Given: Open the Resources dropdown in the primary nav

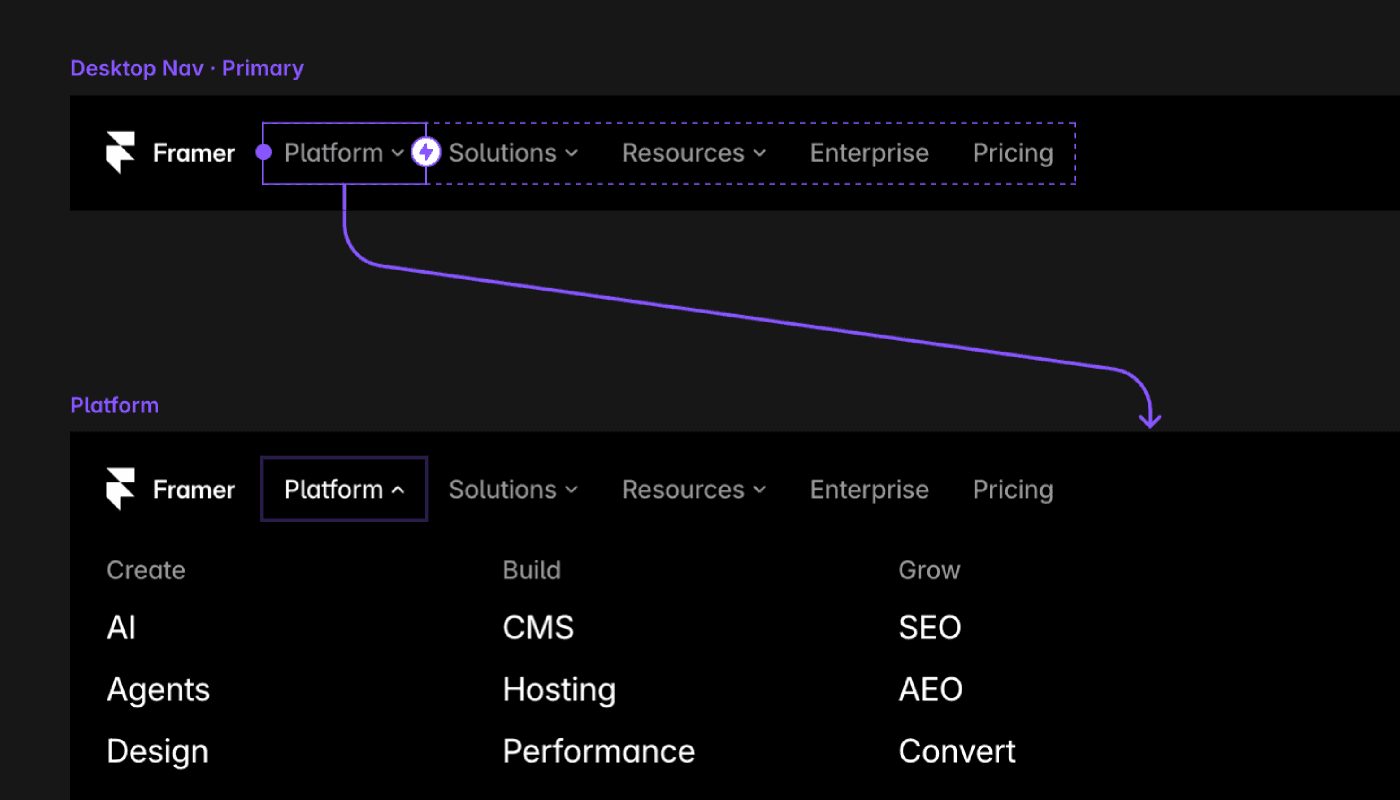Looking at the screenshot, I should [x=694, y=153].
